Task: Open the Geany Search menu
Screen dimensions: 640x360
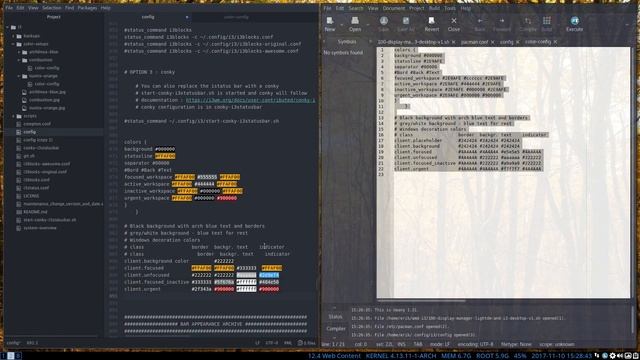Action: pos(356,8)
